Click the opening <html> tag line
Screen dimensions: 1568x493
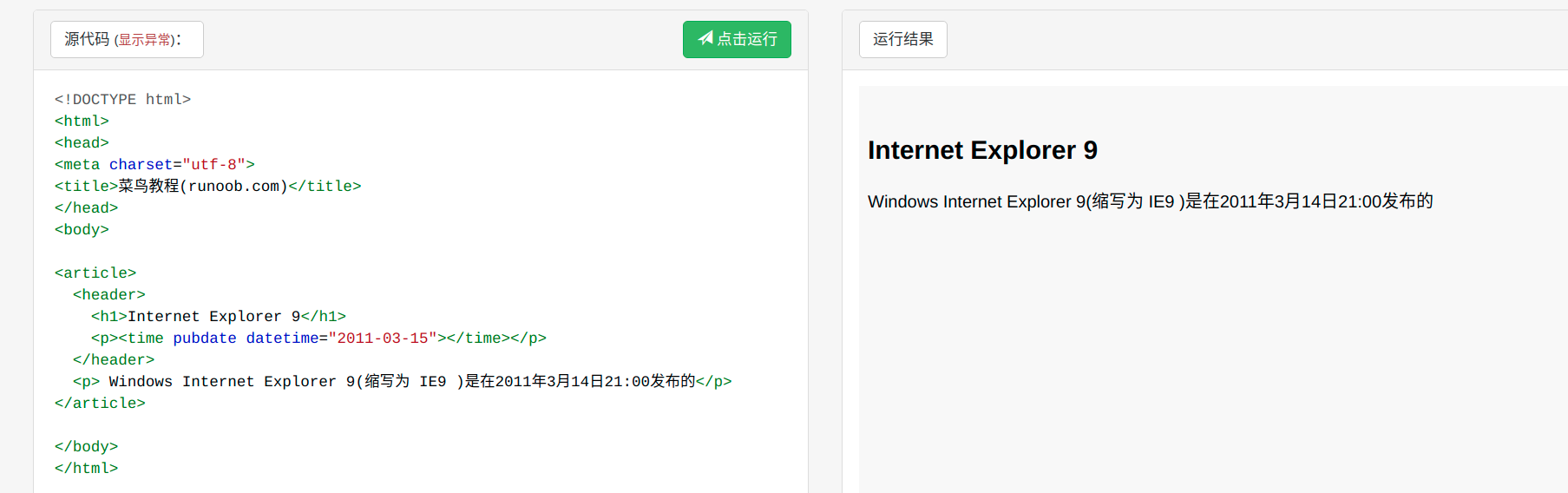[x=82, y=122]
